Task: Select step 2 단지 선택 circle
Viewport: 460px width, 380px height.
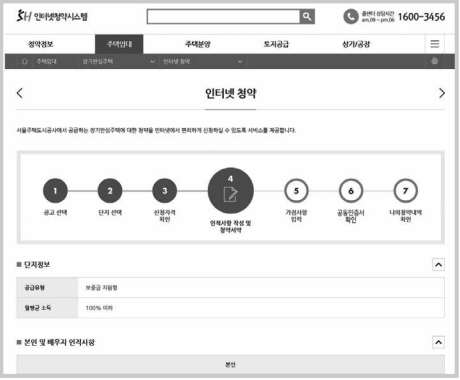Action: 110,191
